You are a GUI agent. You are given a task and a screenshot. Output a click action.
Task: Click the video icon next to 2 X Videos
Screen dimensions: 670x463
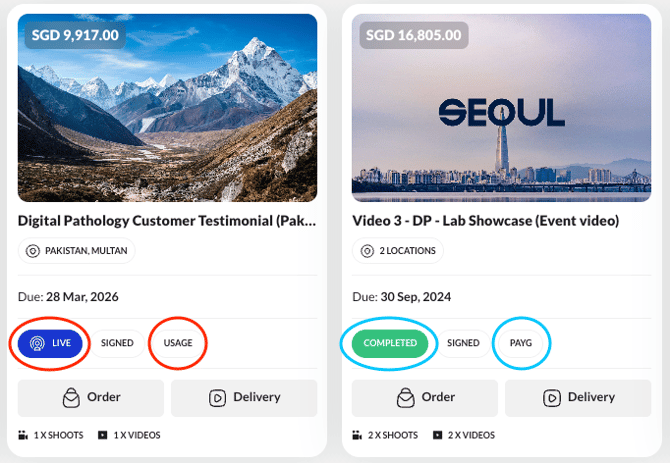pos(439,435)
